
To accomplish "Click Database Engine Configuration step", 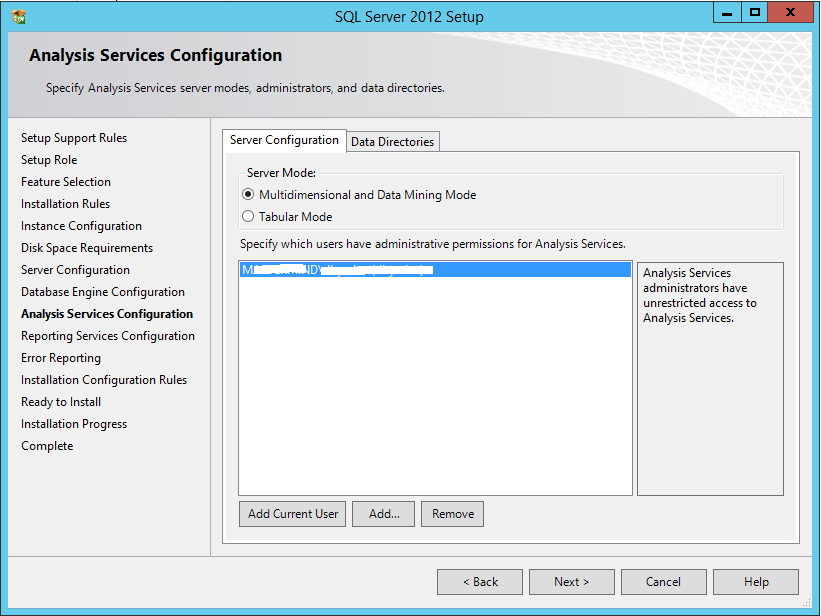I will tap(103, 292).
